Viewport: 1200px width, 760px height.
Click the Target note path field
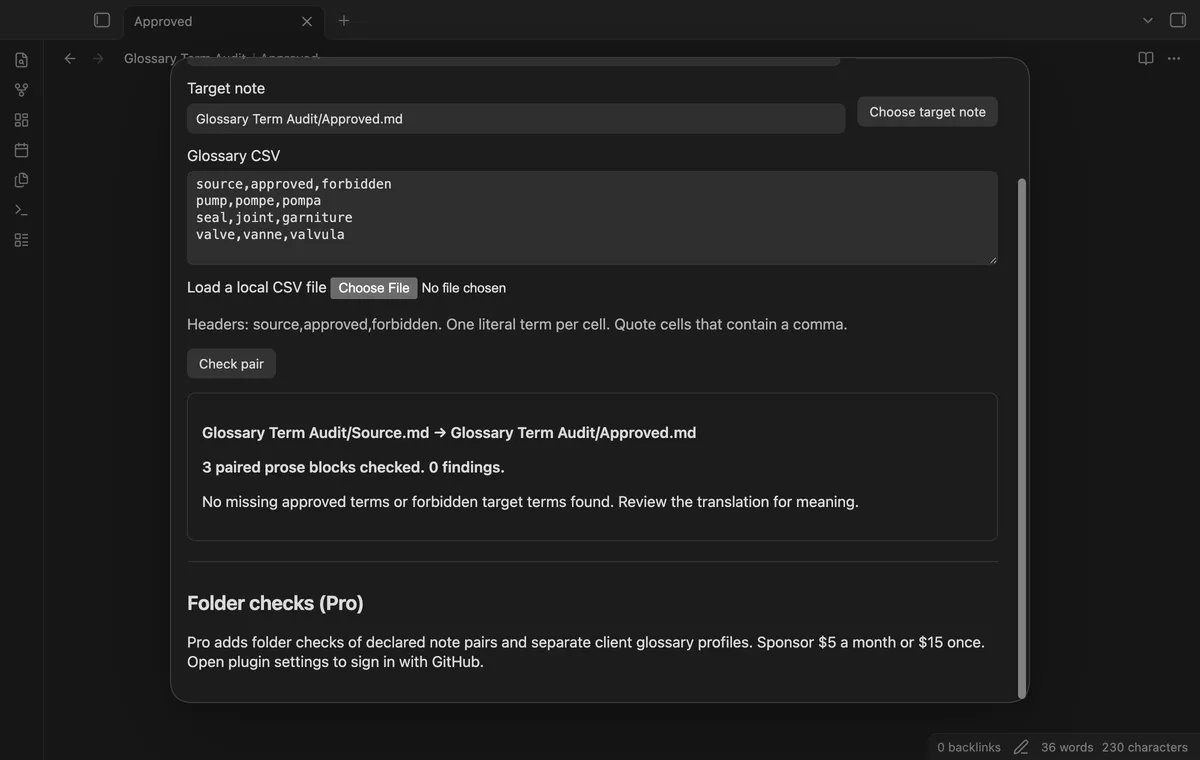click(x=516, y=119)
